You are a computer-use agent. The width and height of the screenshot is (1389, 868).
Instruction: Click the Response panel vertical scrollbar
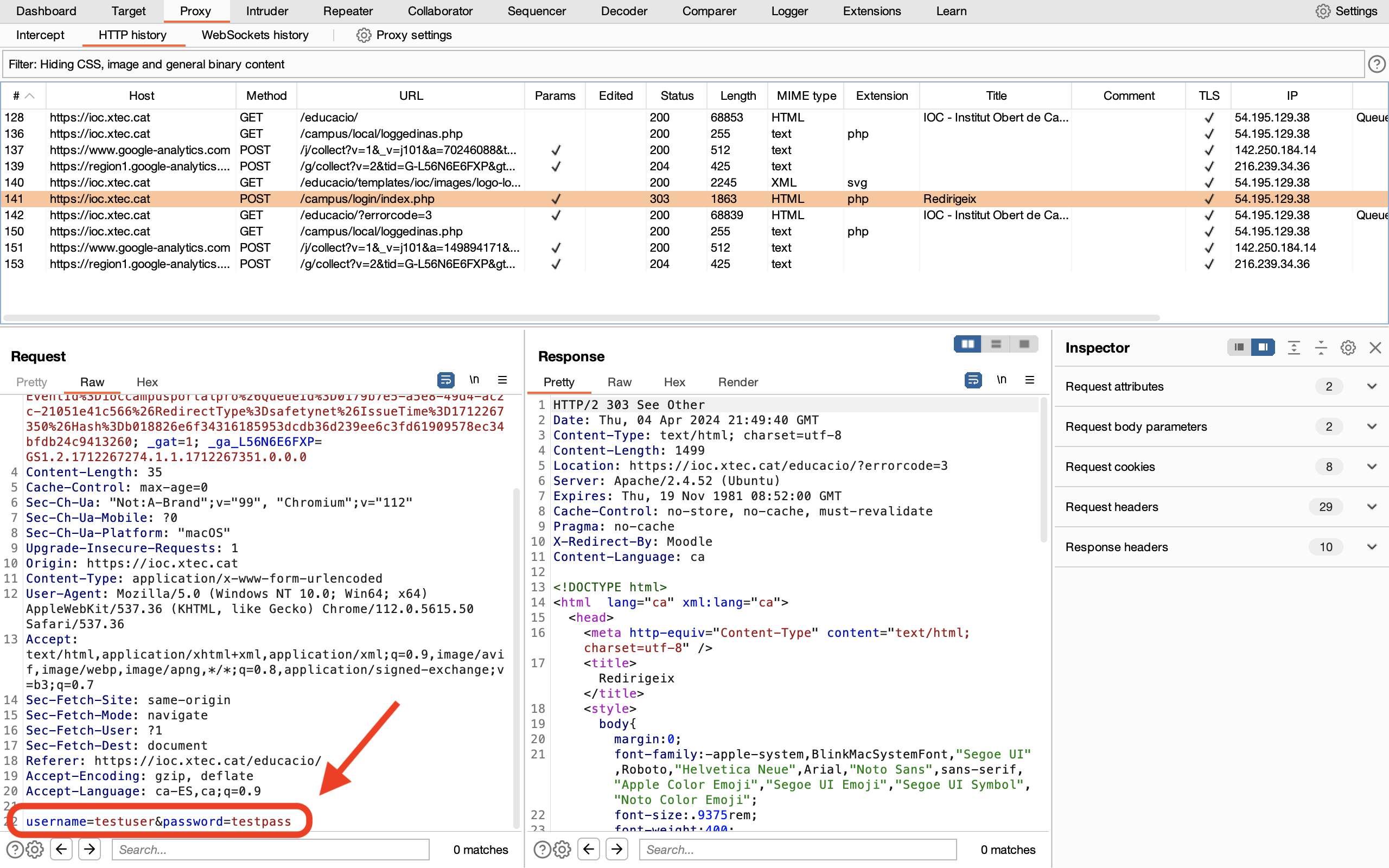point(1043,470)
